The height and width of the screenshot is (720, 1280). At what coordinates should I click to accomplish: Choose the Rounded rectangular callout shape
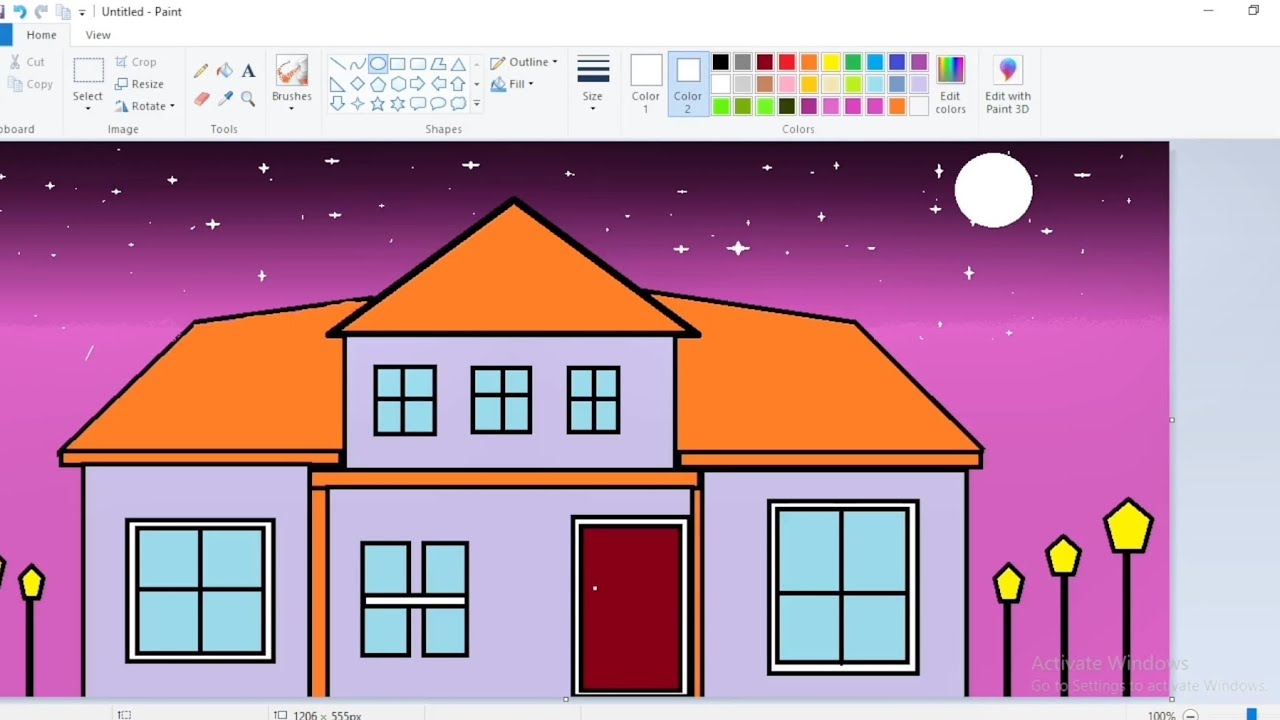point(418,104)
